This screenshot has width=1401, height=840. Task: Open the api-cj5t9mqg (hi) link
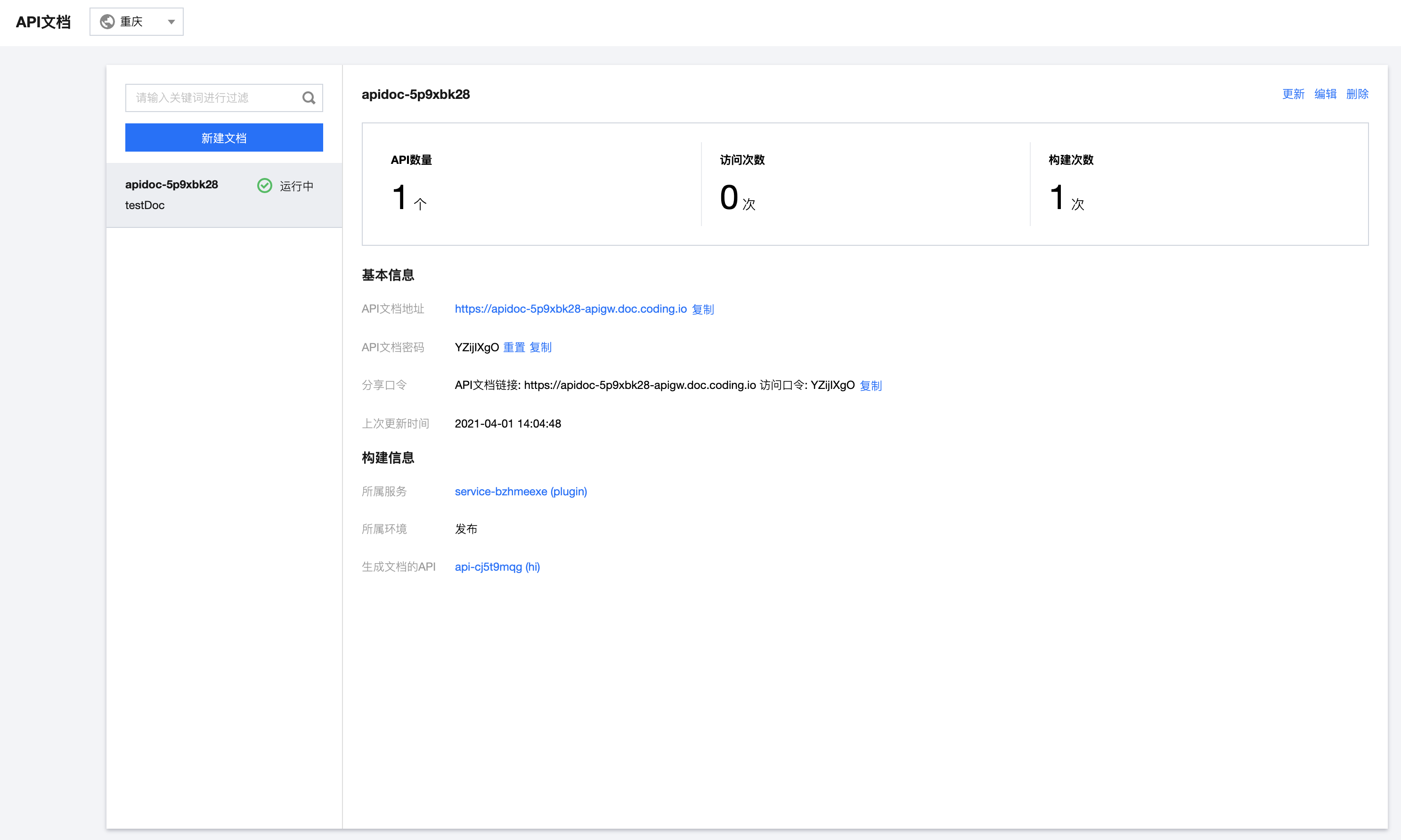point(497,566)
